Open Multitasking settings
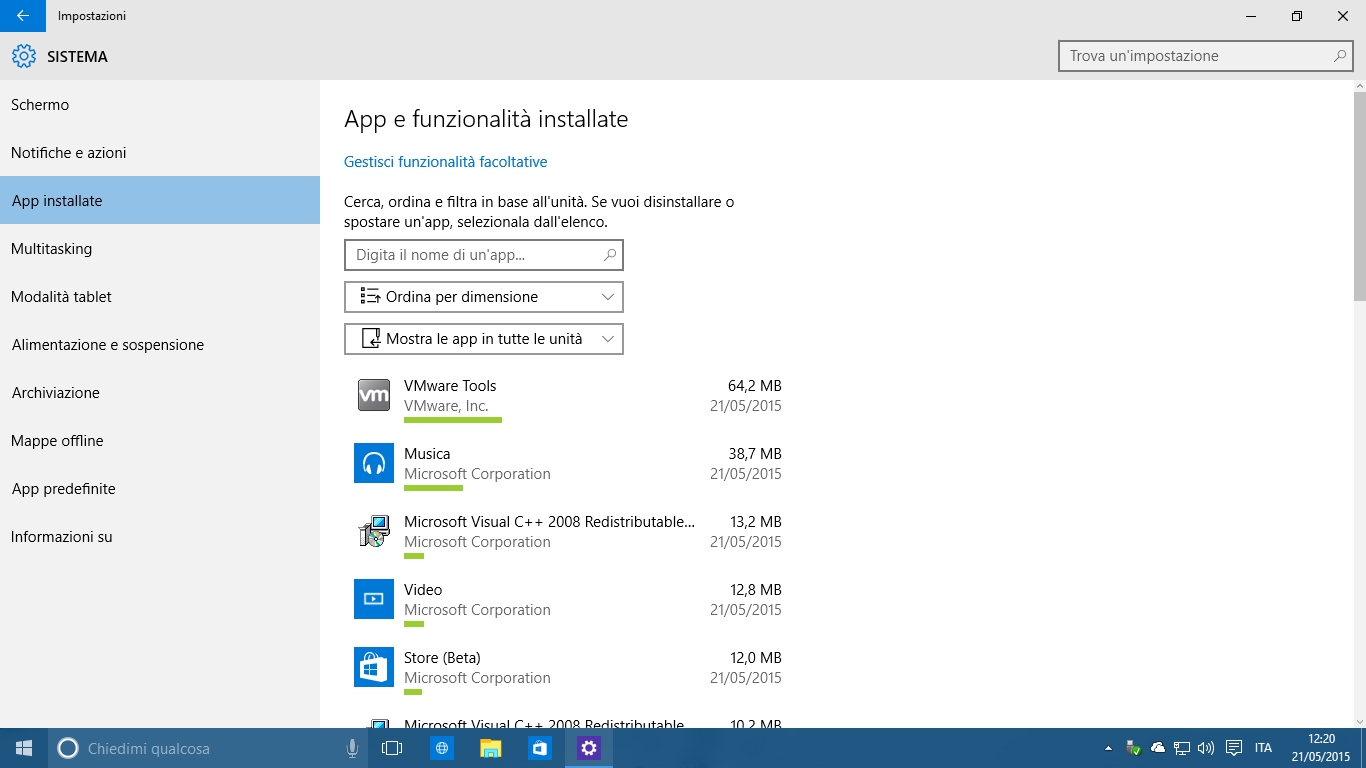Viewport: 1366px width, 768px height. (x=160, y=249)
